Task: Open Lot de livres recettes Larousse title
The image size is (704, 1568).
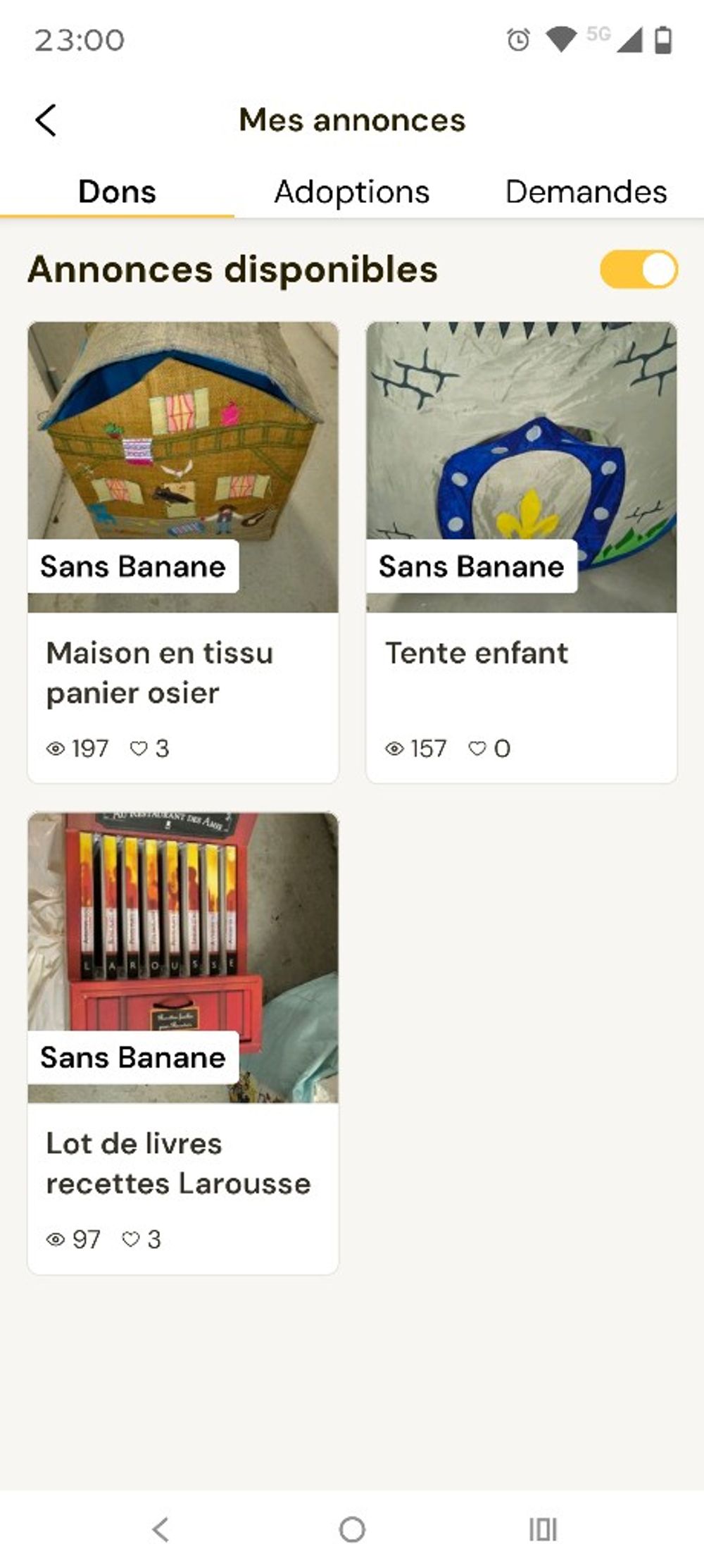Action: click(178, 1164)
